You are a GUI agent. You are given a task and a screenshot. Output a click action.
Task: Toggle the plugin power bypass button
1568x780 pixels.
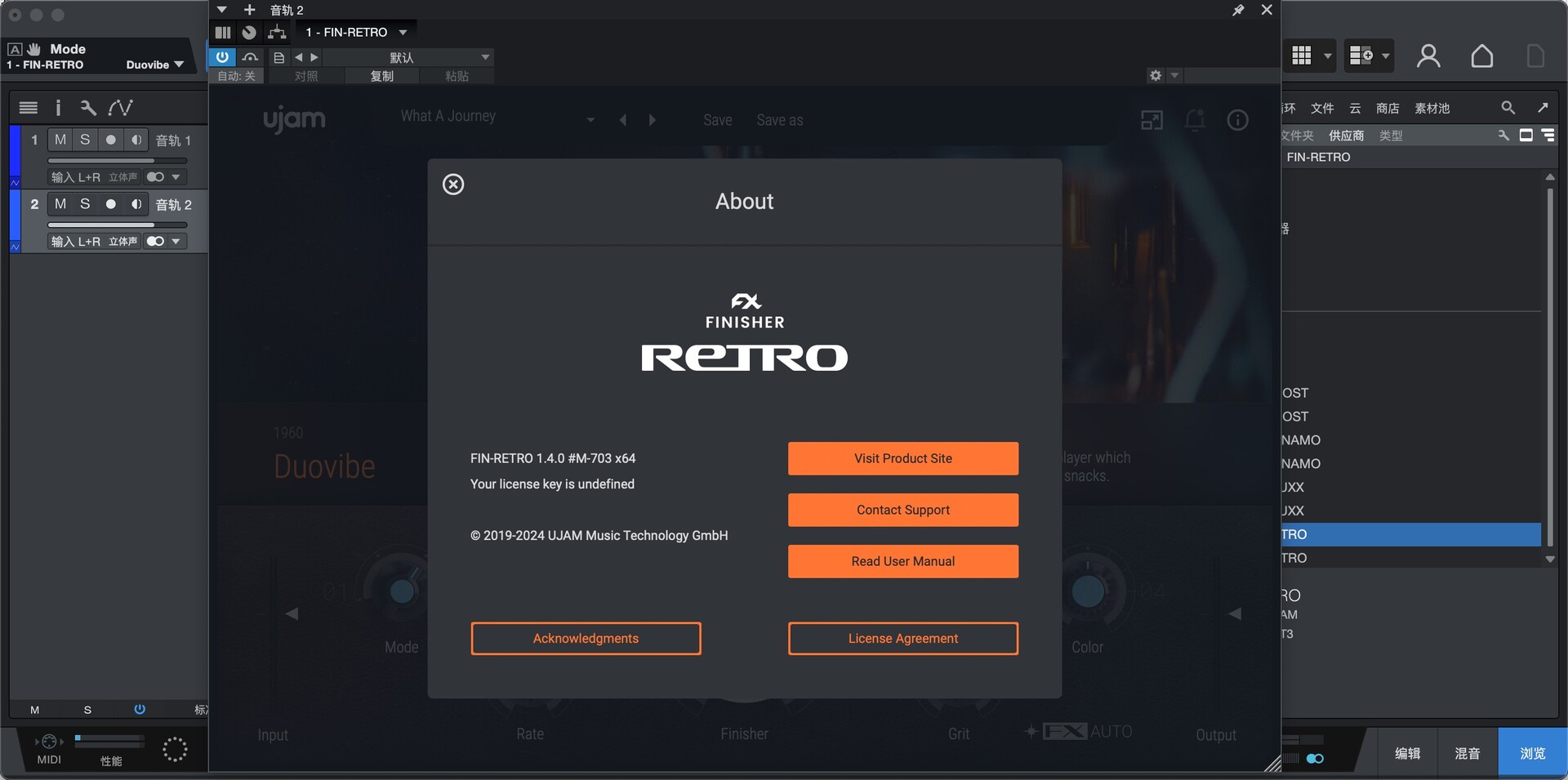[x=222, y=57]
